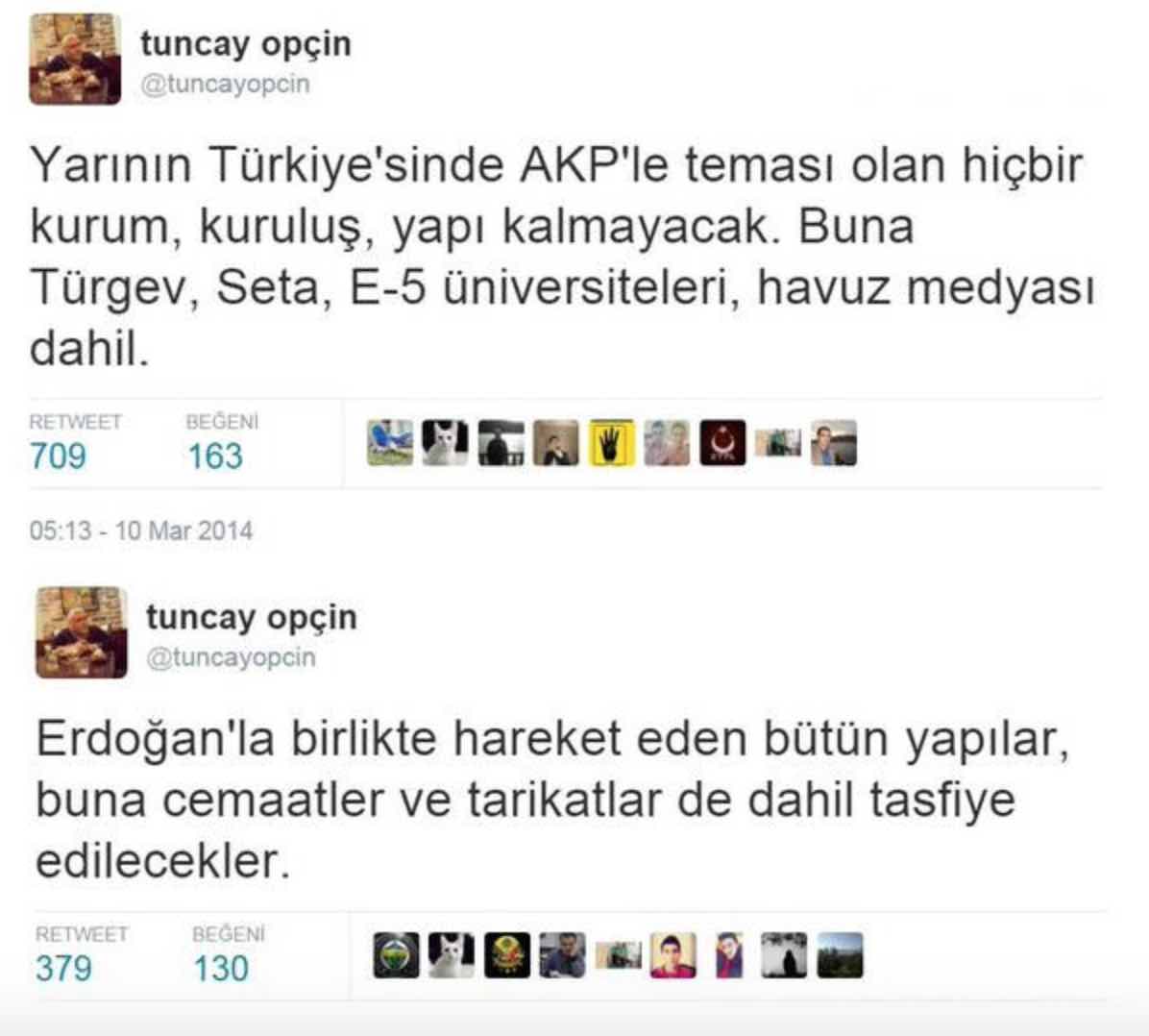This screenshot has width=1149, height=1036.
Task: Open the 05:13 - 10 Mar 2014 timestamp
Action: (140, 530)
